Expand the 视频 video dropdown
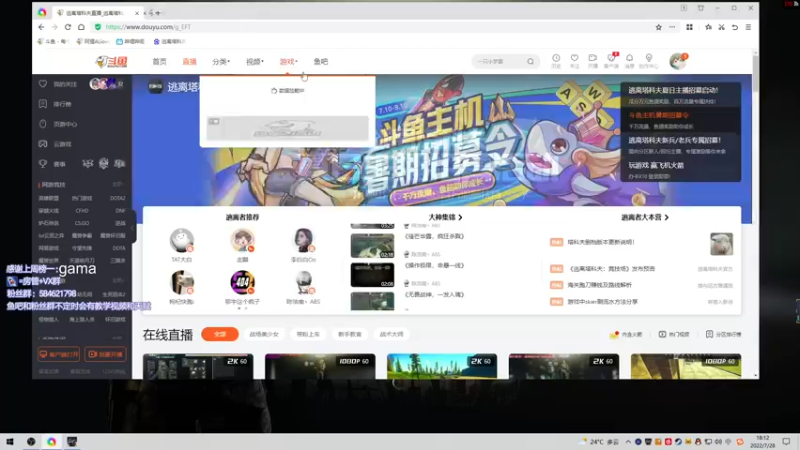The height and width of the screenshot is (450, 800). click(255, 61)
